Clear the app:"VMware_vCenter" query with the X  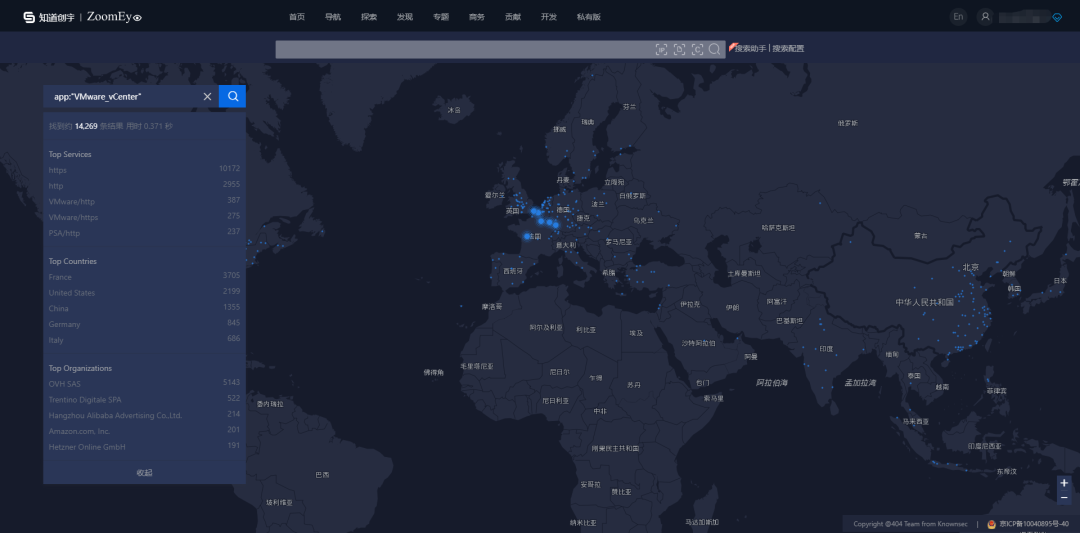click(207, 96)
